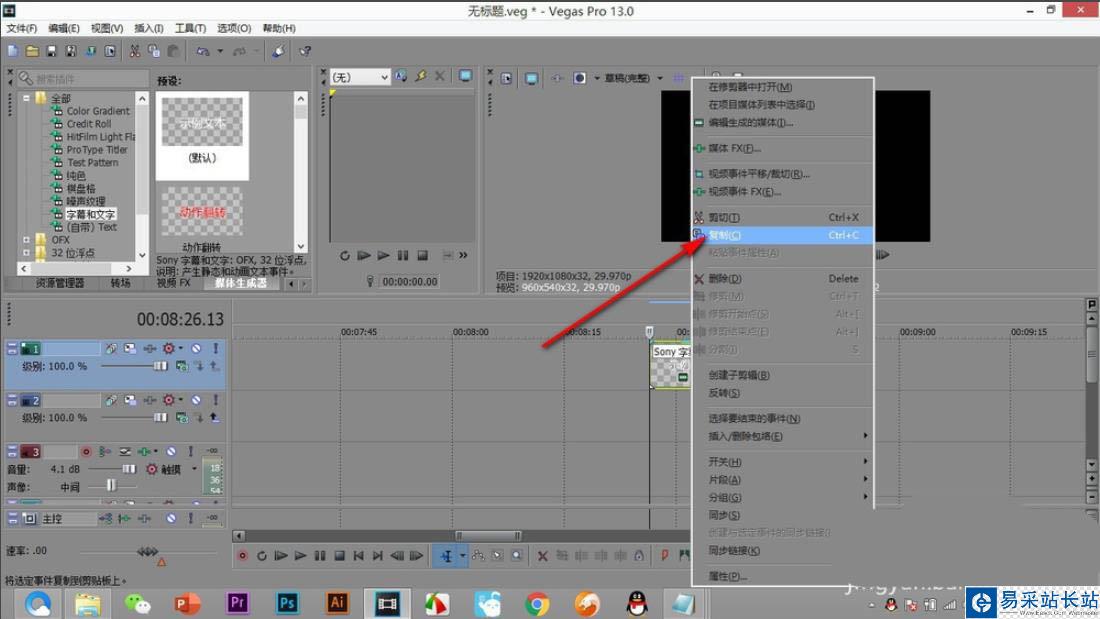
Task: Choose 删除(D) from the context menu
Action: point(782,279)
